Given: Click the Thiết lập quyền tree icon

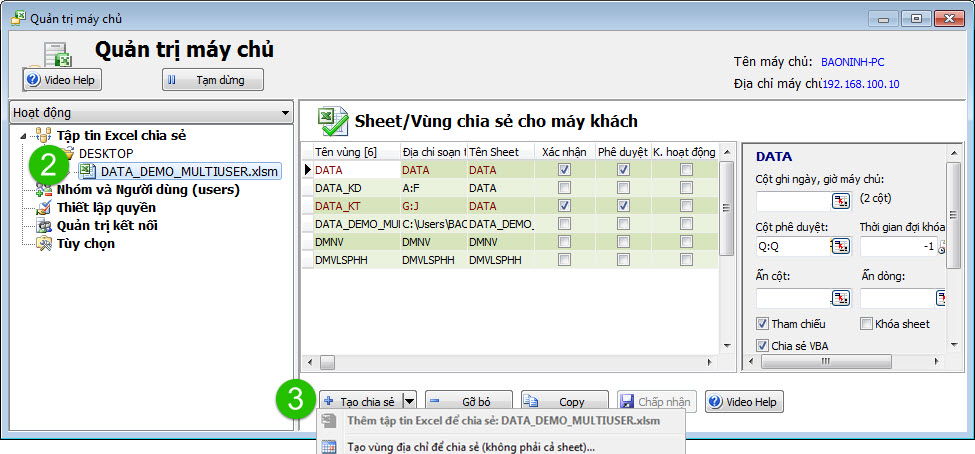Looking at the screenshot, I should [x=44, y=207].
